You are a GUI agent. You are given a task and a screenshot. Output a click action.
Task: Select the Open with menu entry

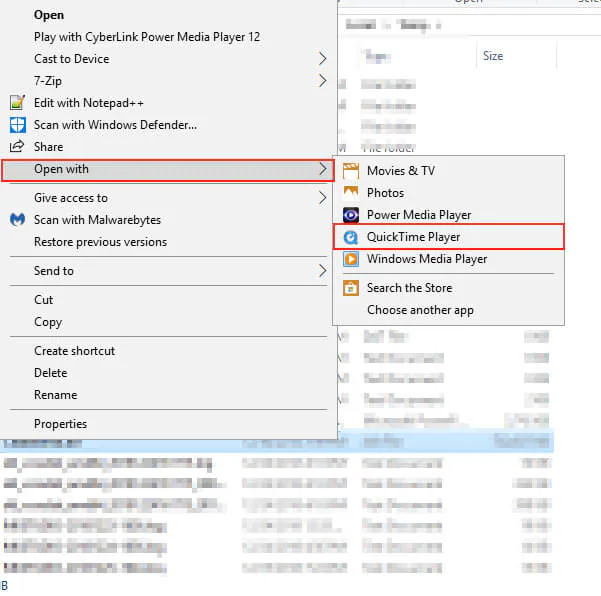168,170
